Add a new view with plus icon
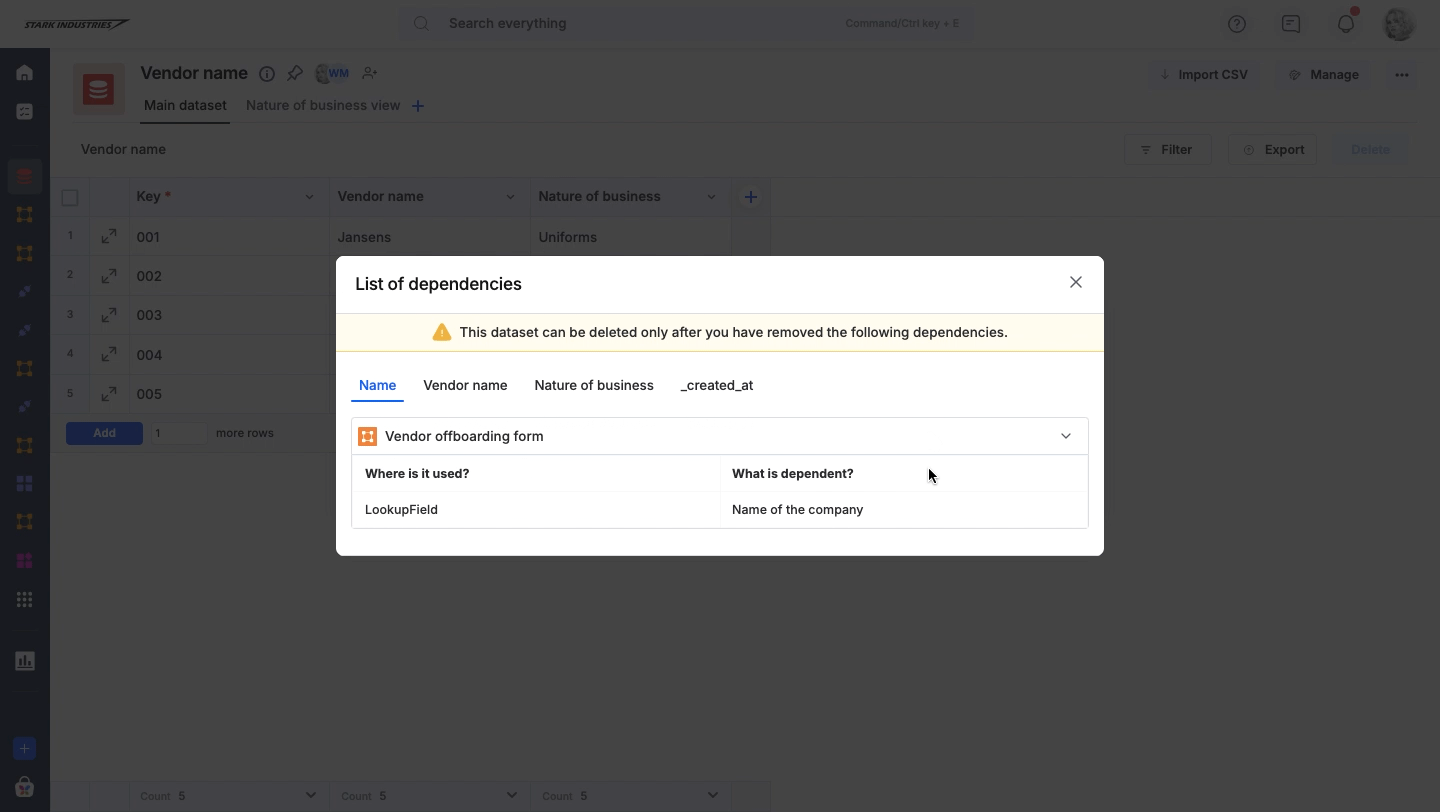Image resolution: width=1440 pixels, height=812 pixels. (x=418, y=106)
